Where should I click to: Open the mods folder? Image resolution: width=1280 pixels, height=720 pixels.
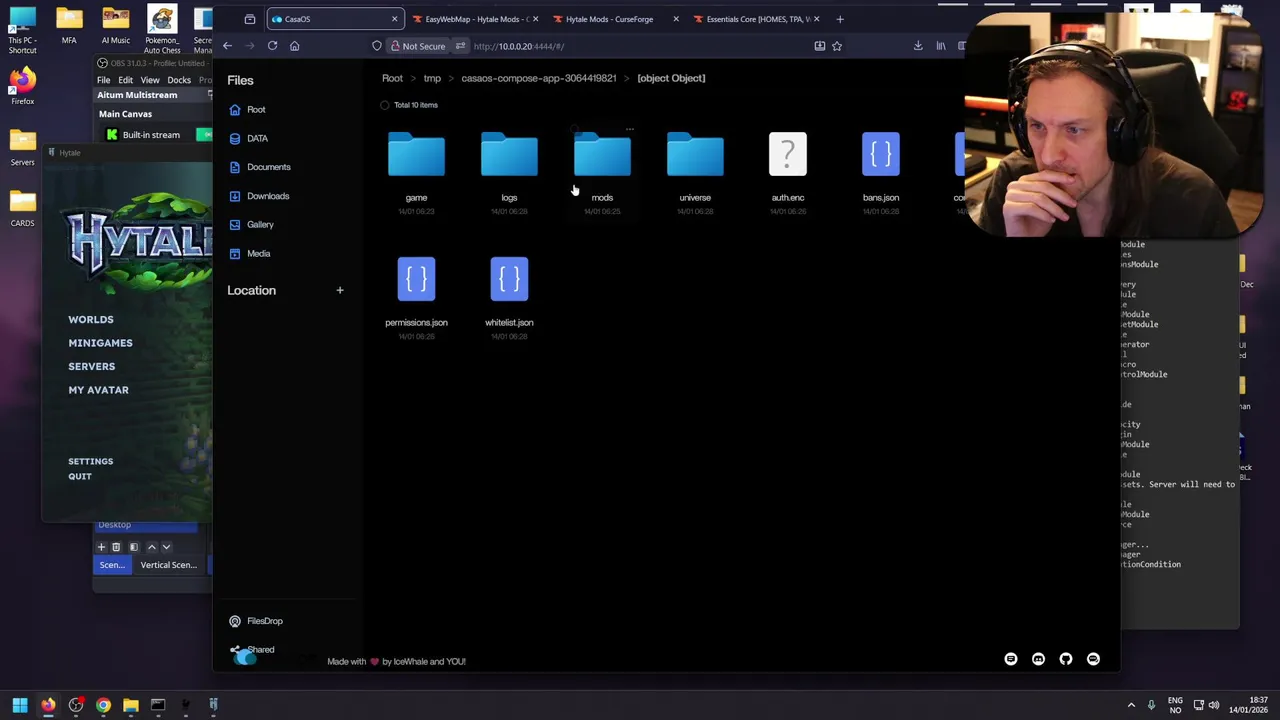(602, 155)
